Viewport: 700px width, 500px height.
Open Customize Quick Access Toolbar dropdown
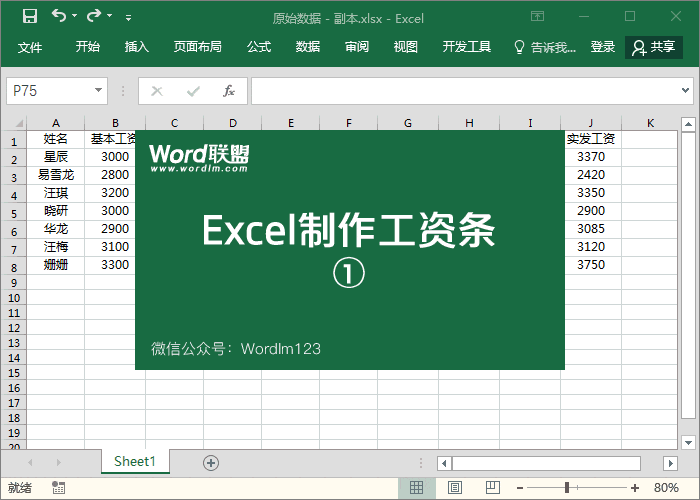[128, 18]
